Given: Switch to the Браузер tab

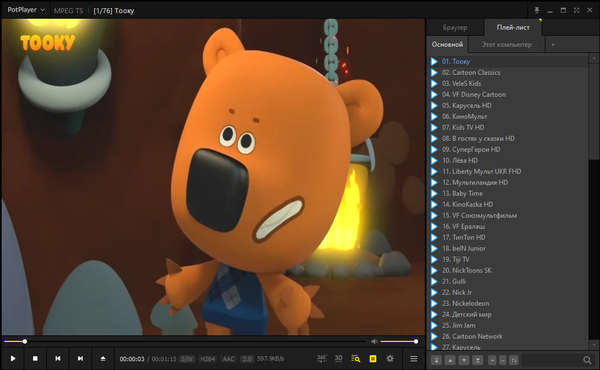Looking at the screenshot, I should pyautogui.click(x=455, y=28).
